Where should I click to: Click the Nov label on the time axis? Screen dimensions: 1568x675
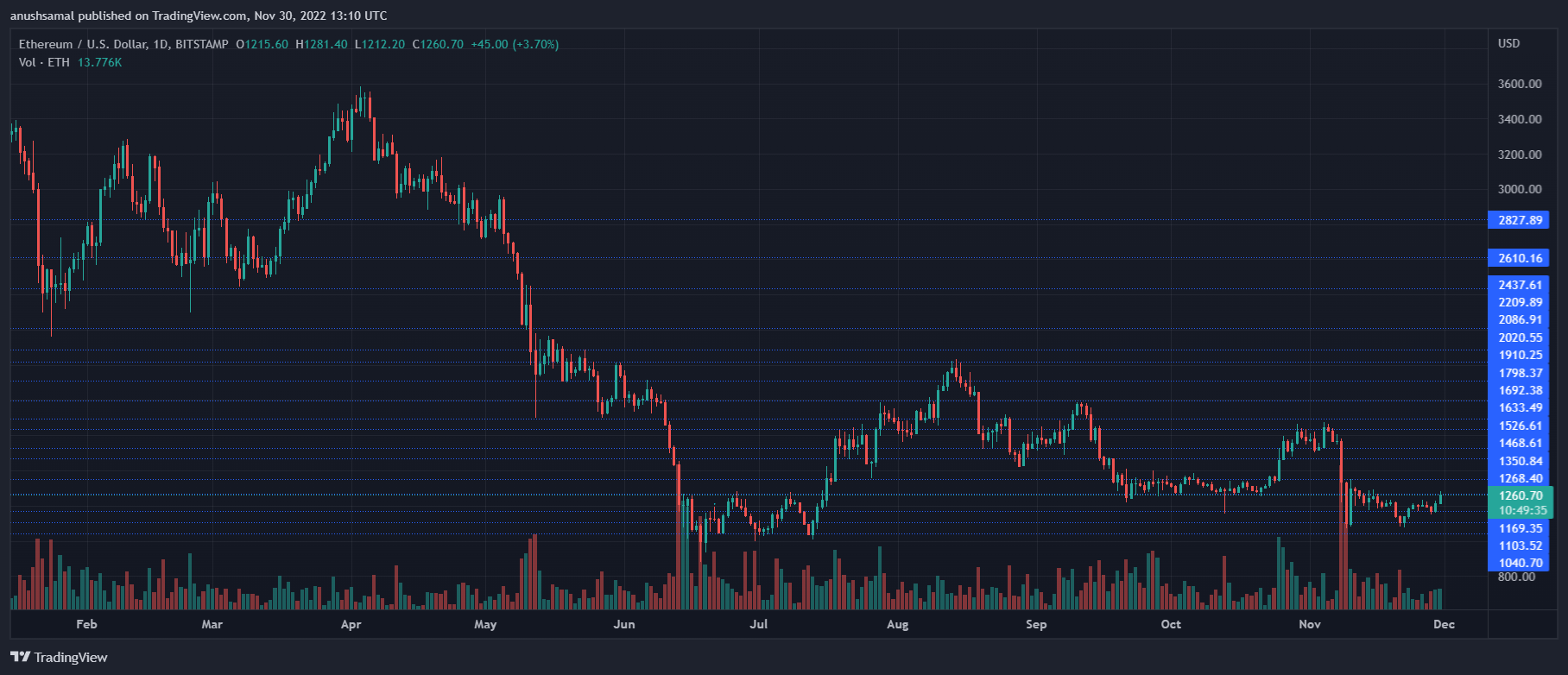pos(1310,624)
